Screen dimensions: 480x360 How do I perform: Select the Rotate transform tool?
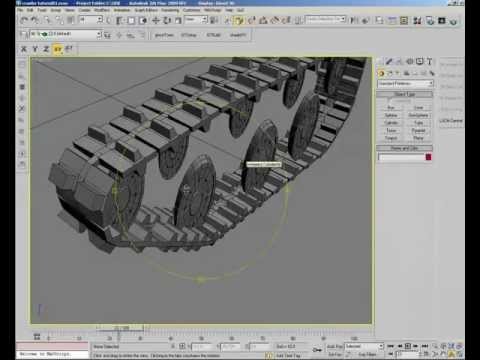167,20
